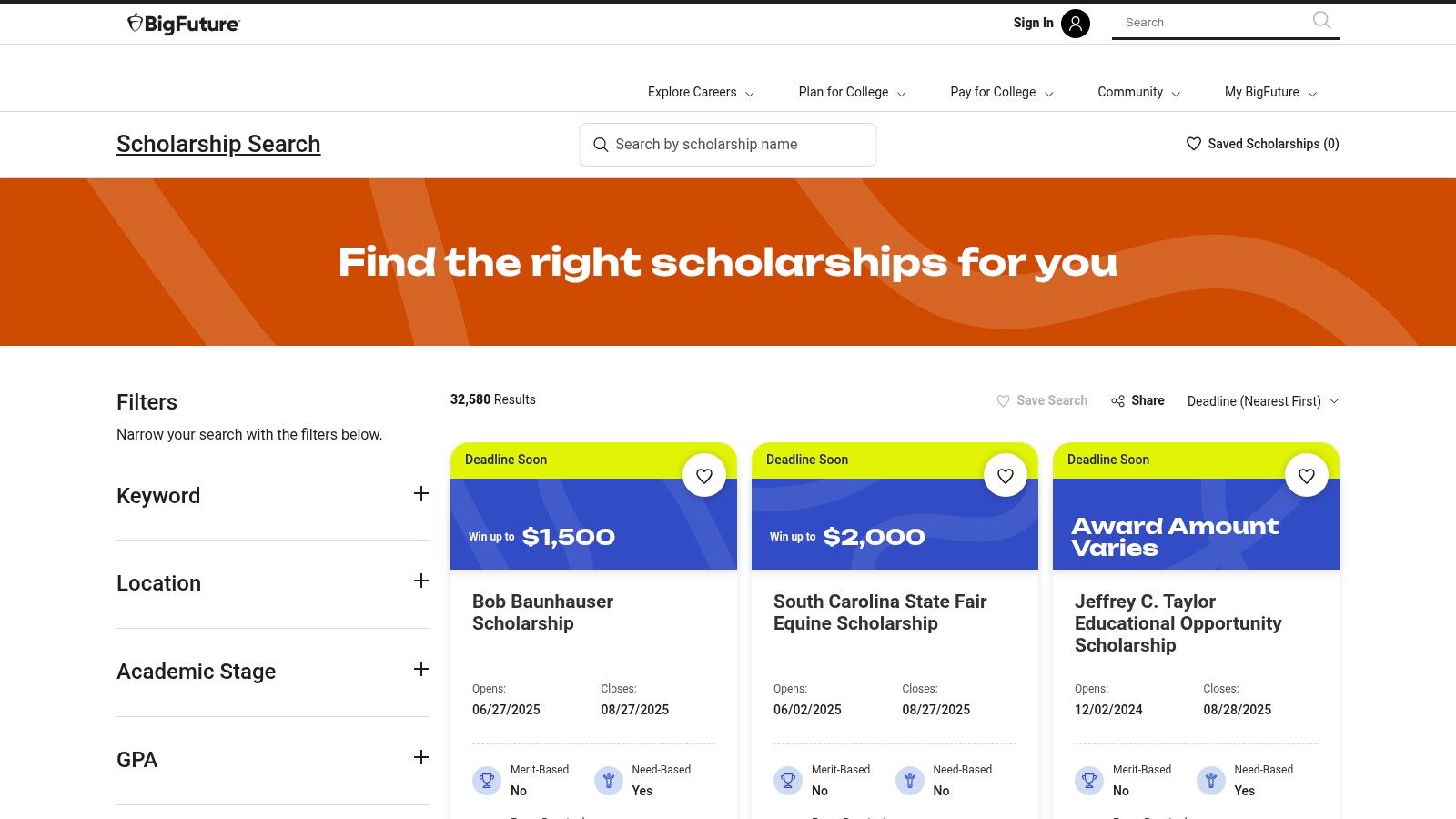Click the Need-Based icon on South Carolina card
1456x819 pixels.
point(909,780)
